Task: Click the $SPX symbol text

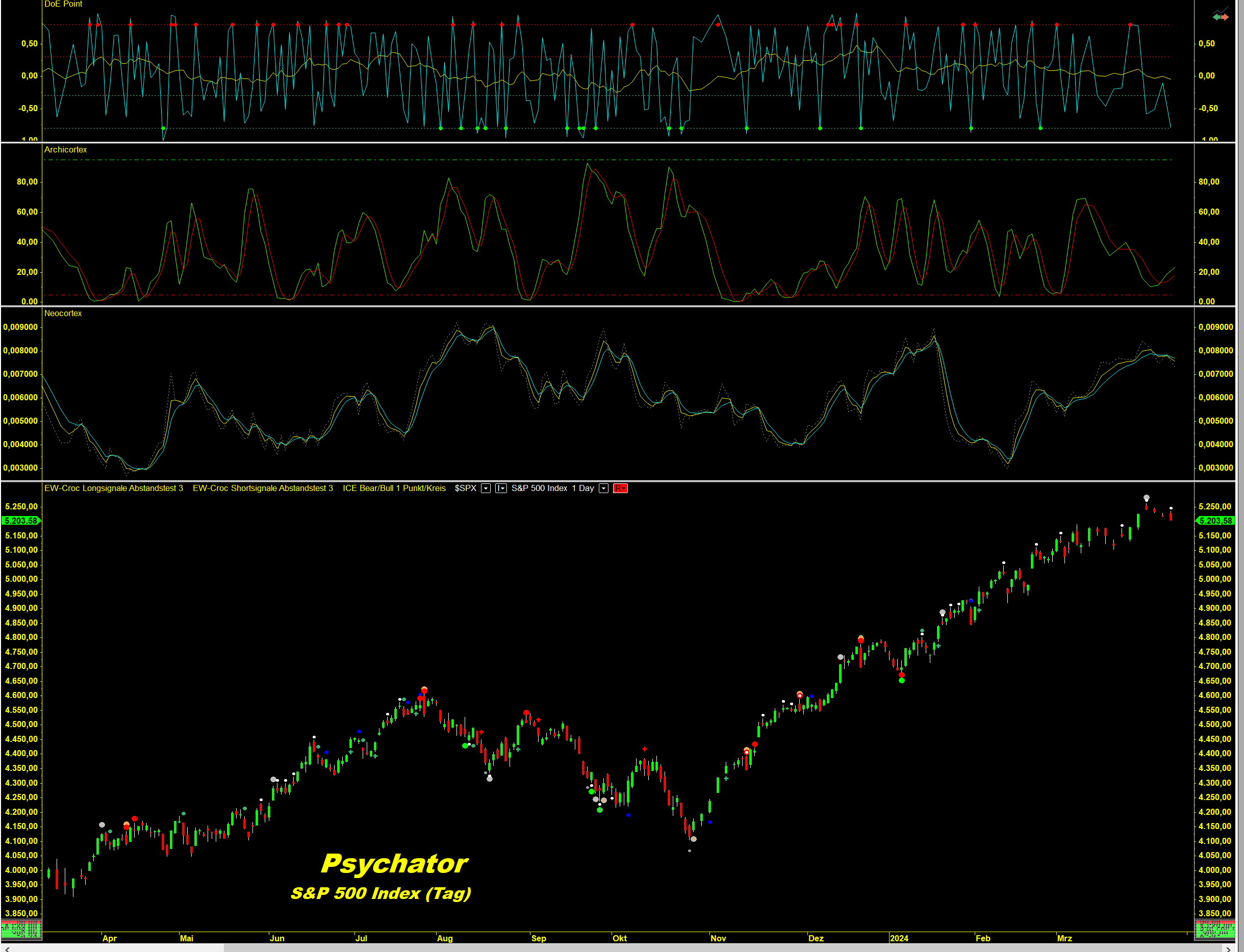Action: pyautogui.click(x=465, y=488)
